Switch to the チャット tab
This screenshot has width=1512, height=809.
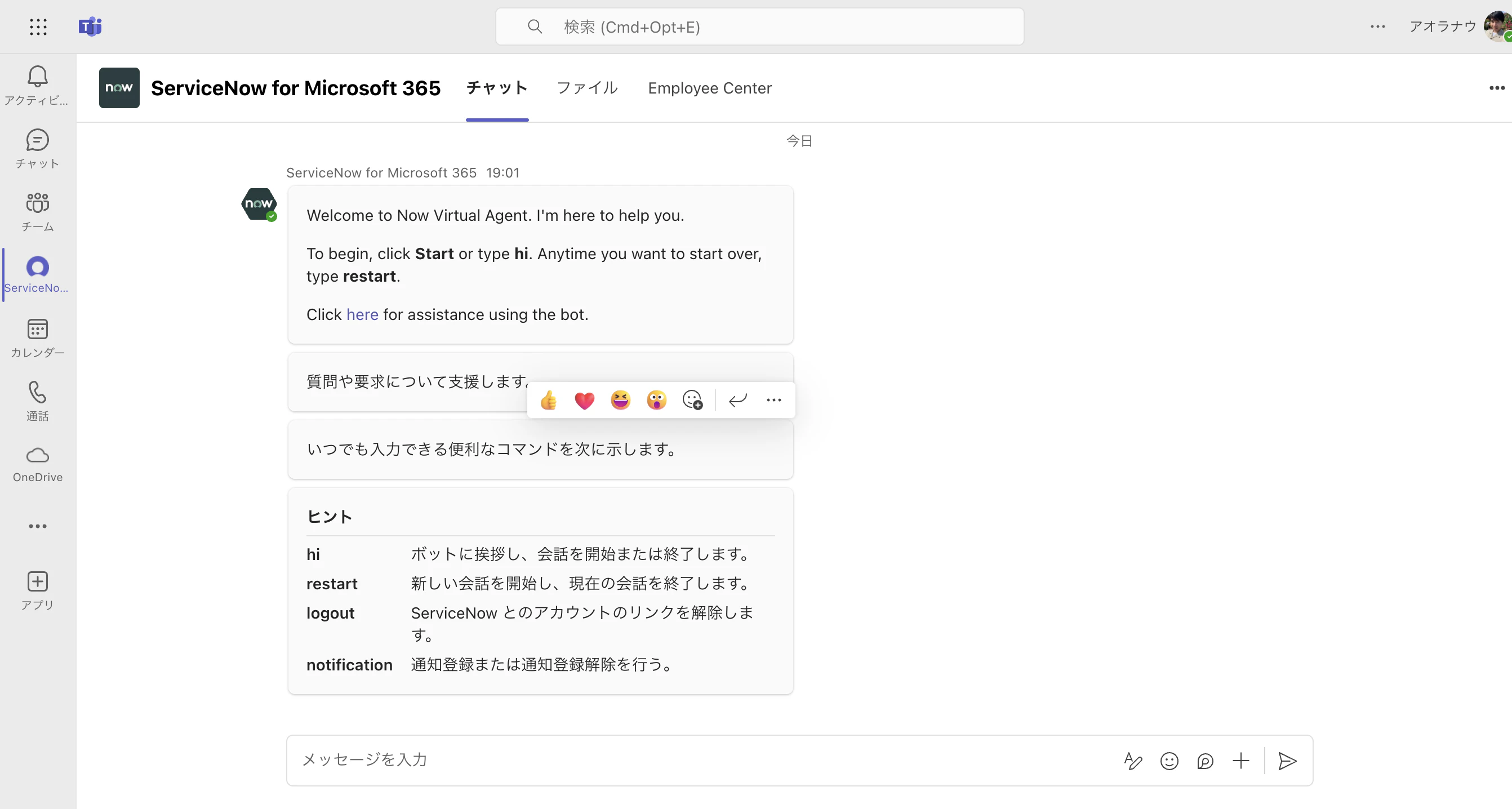[x=497, y=87]
